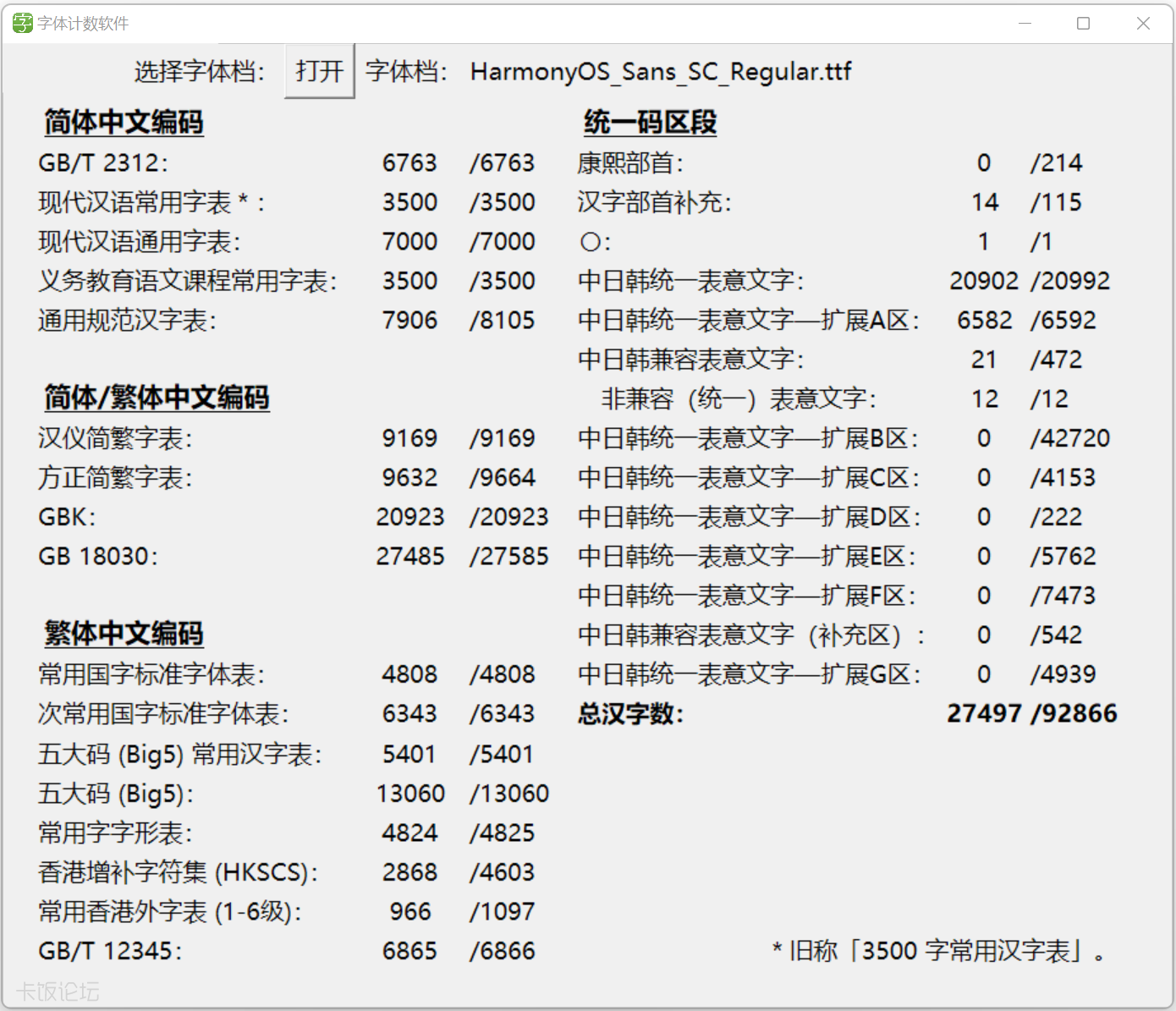
Task: Select the font file name HarmonyOS_Sans_SC_Regular.ttf
Action: point(661,72)
